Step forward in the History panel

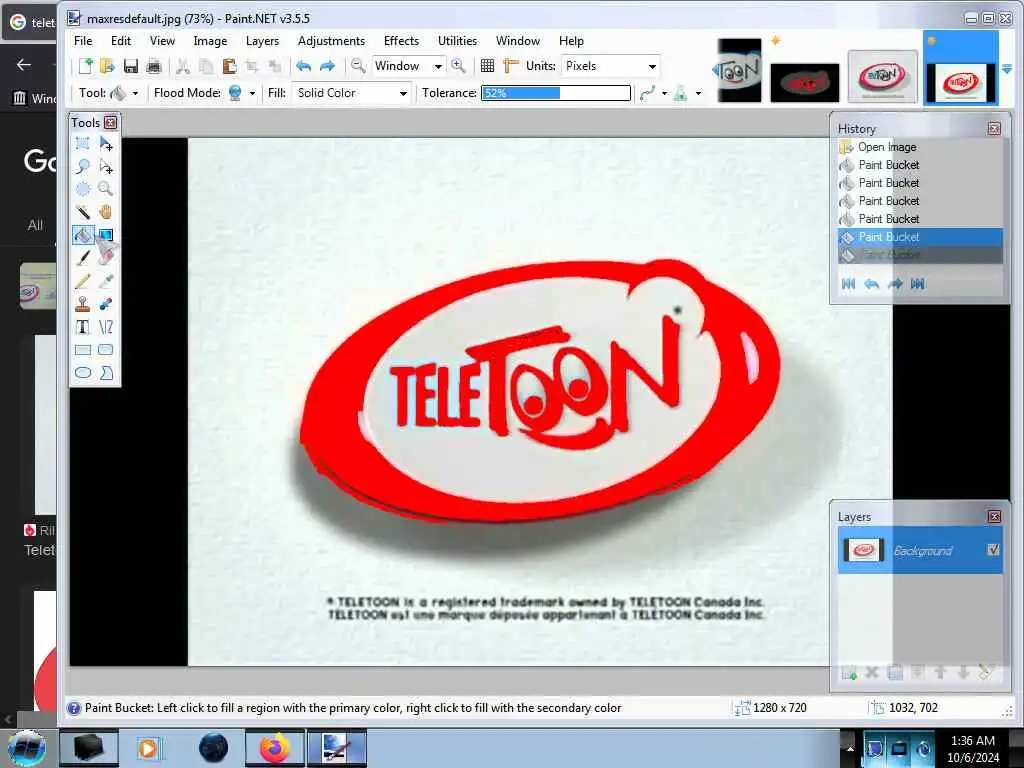[x=895, y=283]
